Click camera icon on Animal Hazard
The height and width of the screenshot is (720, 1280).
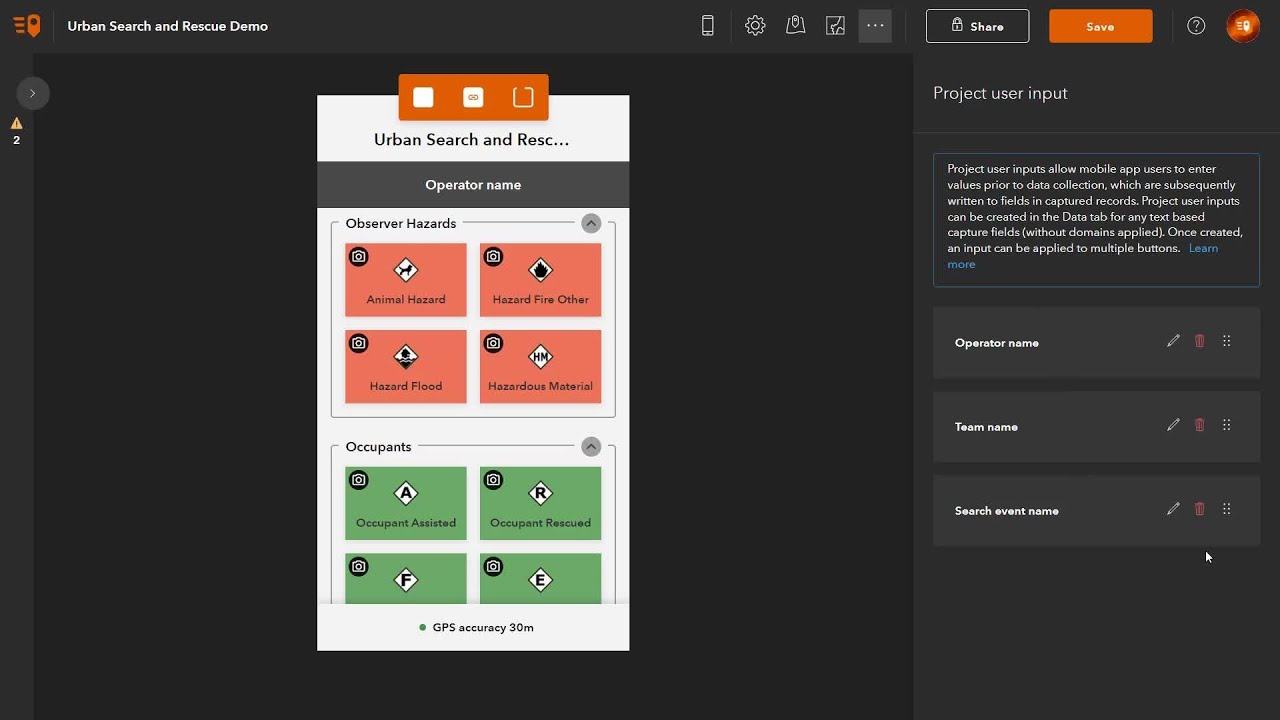pos(358,257)
